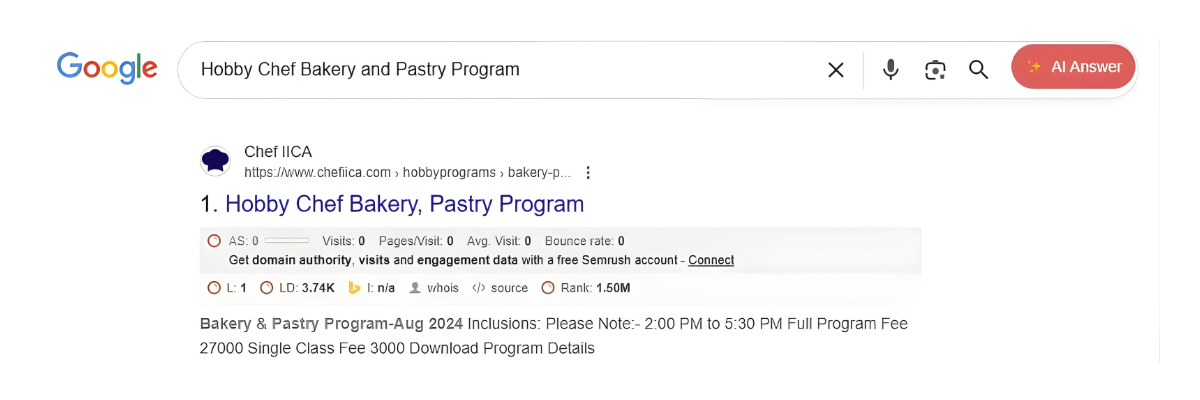Viewport: 1200px width, 400px height.
Task: Click the LD 3.74K circle icon
Action: pos(266,288)
